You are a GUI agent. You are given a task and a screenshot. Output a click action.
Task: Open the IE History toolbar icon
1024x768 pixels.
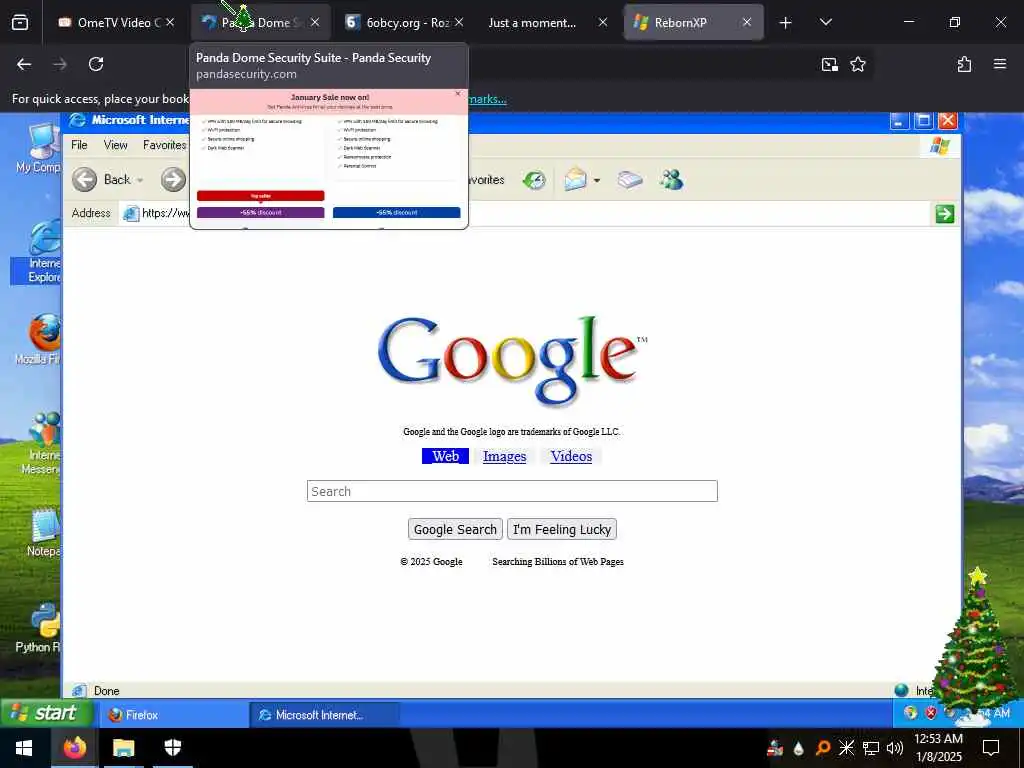534,180
